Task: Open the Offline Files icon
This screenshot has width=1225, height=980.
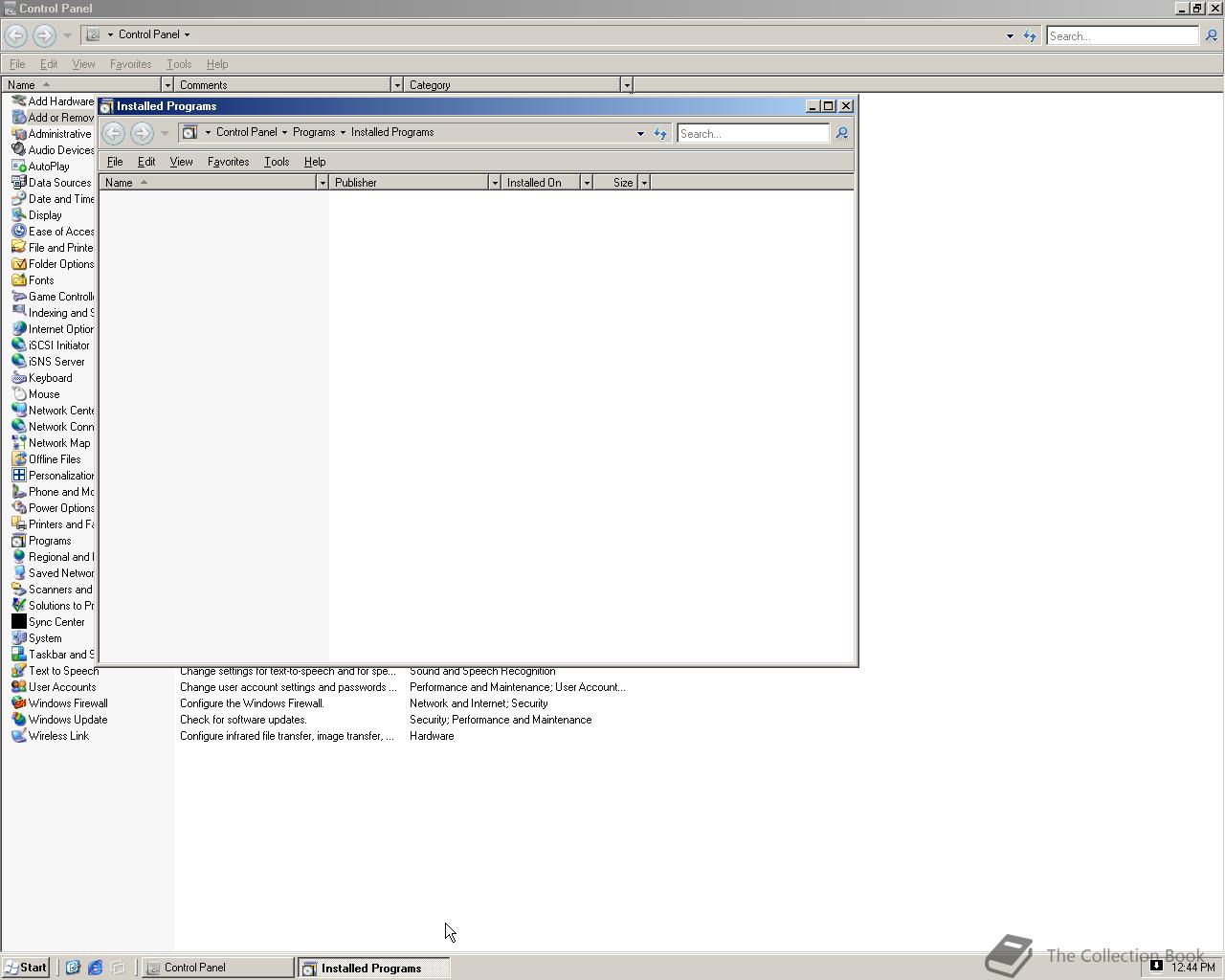Action: [x=18, y=459]
